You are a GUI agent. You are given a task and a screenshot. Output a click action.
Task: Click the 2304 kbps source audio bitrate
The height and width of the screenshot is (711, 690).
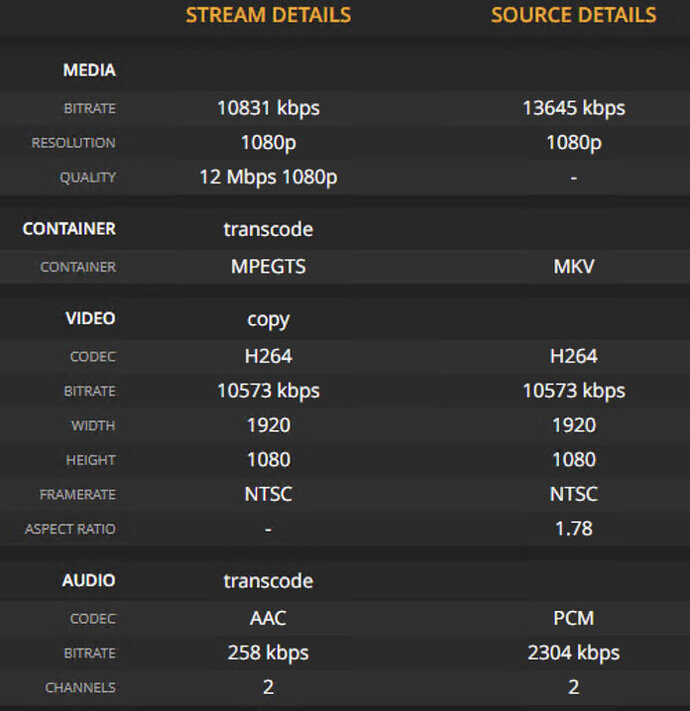pyautogui.click(x=573, y=653)
